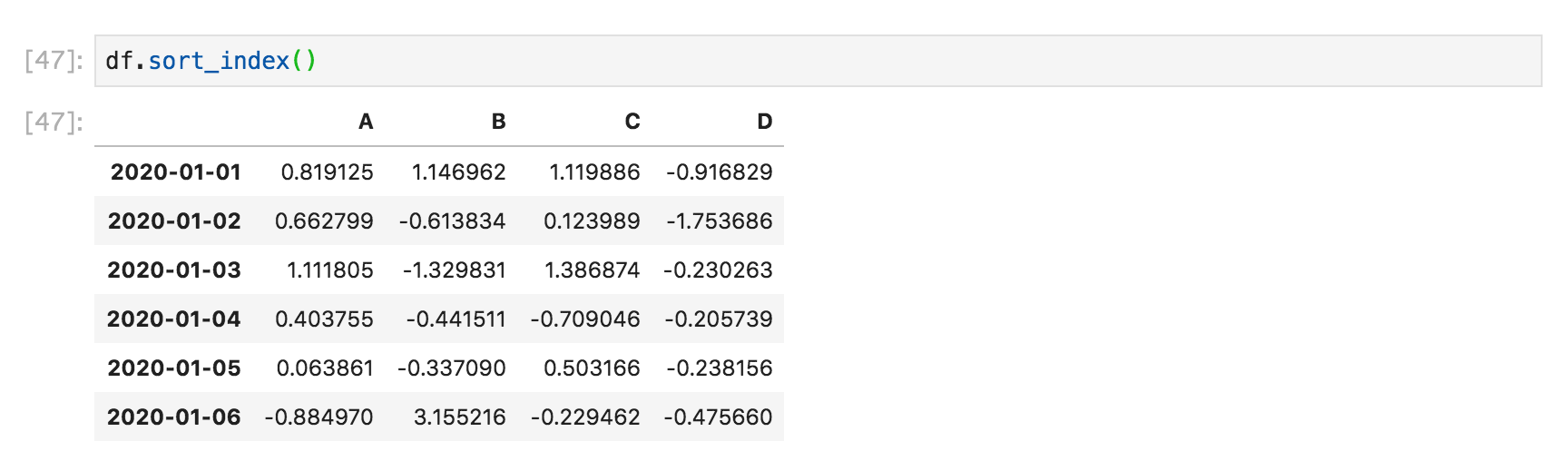Viewport: 1568px width, 461px height.
Task: Click row index 2020-01-02
Action: tap(174, 221)
